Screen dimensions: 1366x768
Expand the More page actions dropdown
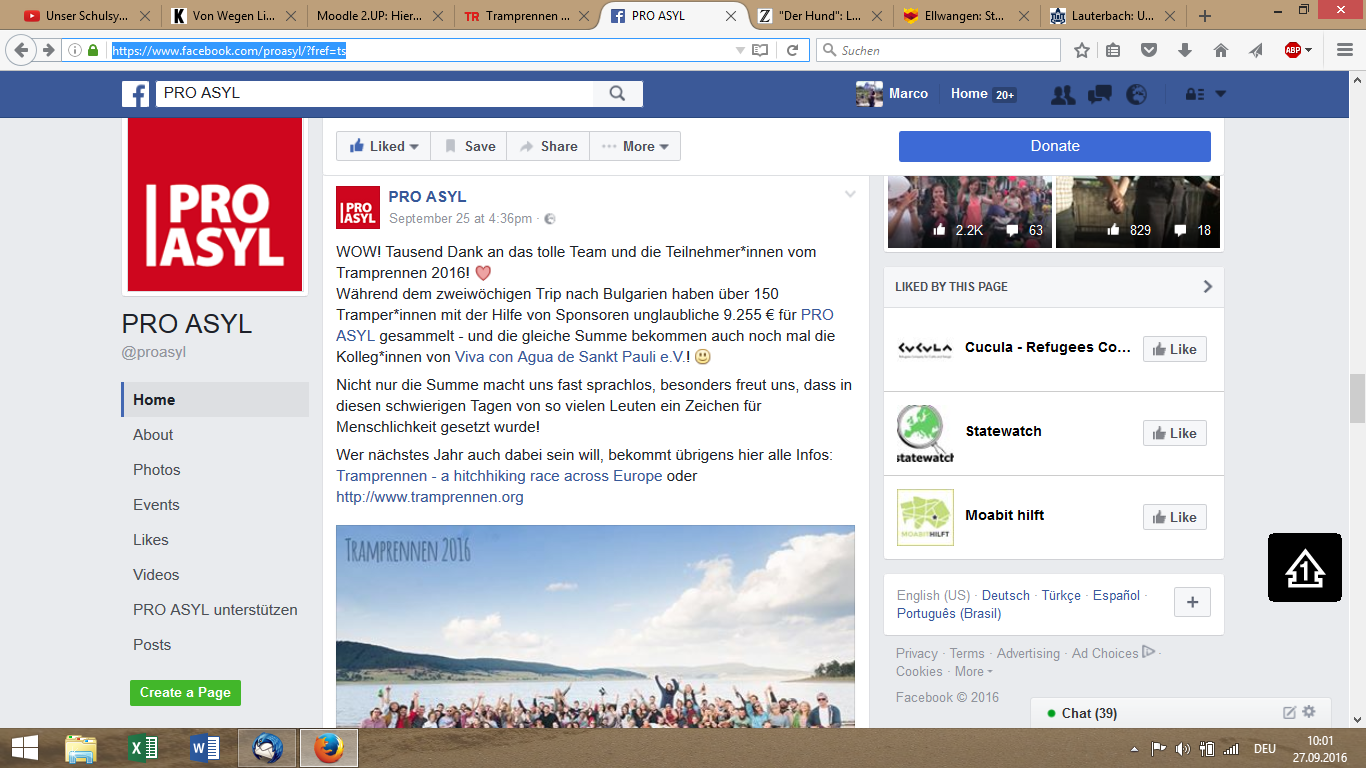[635, 146]
